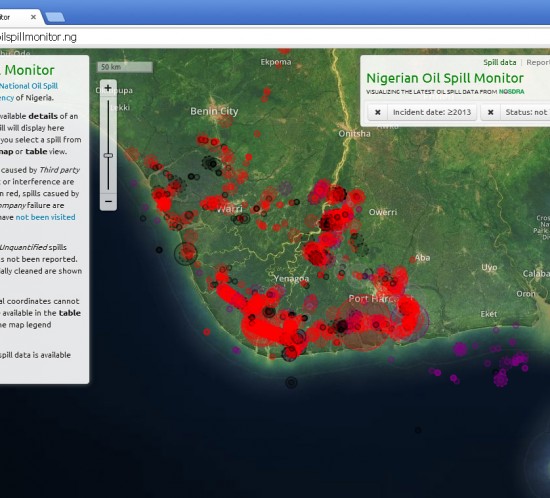The width and height of the screenshot is (550, 498).
Task: Zoom in with the map plus button
Action: 108,88
